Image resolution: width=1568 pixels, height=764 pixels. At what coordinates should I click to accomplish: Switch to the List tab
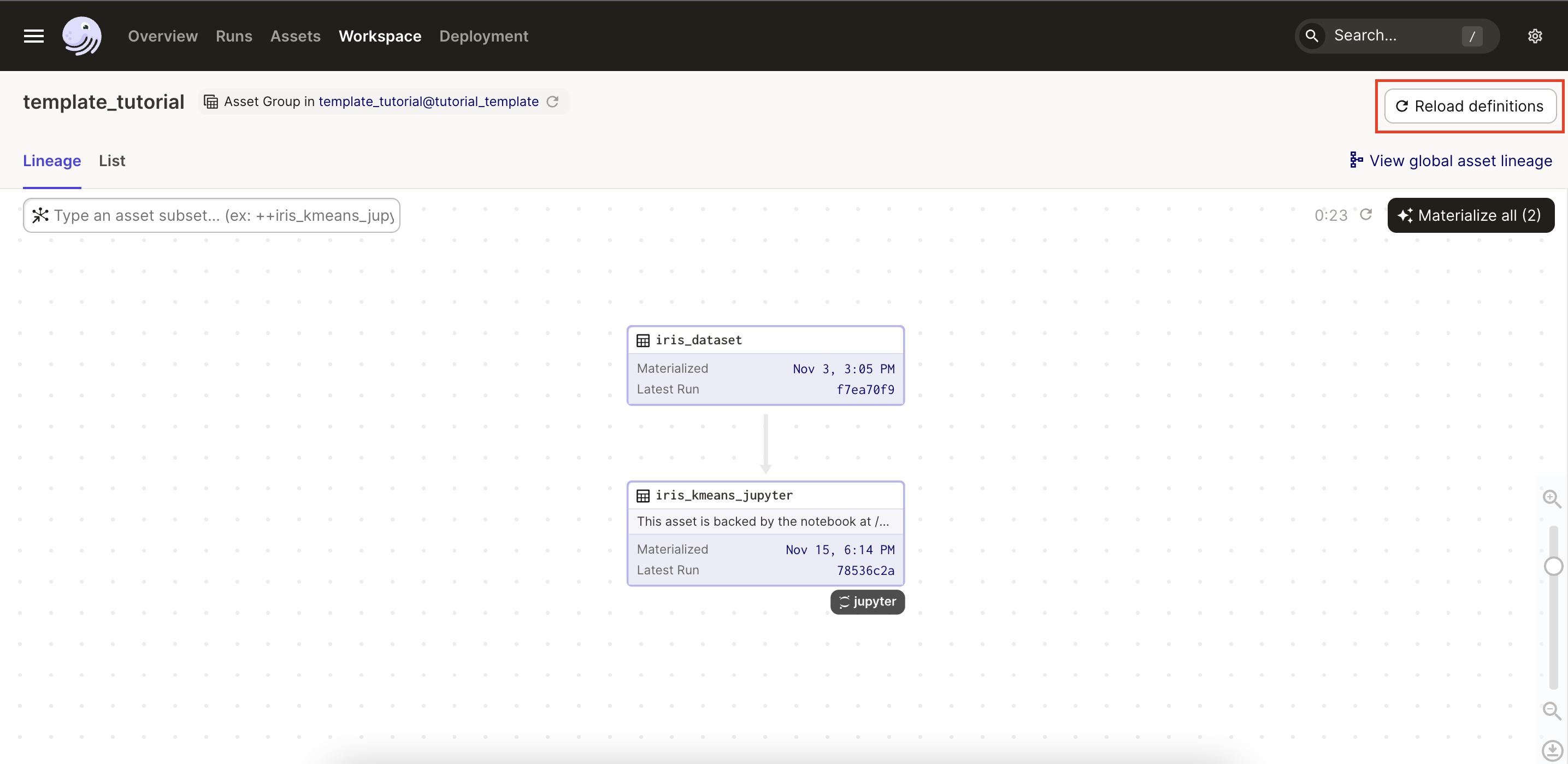[112, 161]
